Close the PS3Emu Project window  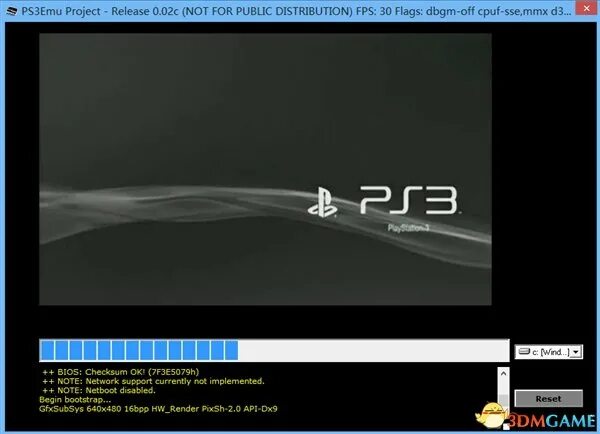[x=586, y=8]
